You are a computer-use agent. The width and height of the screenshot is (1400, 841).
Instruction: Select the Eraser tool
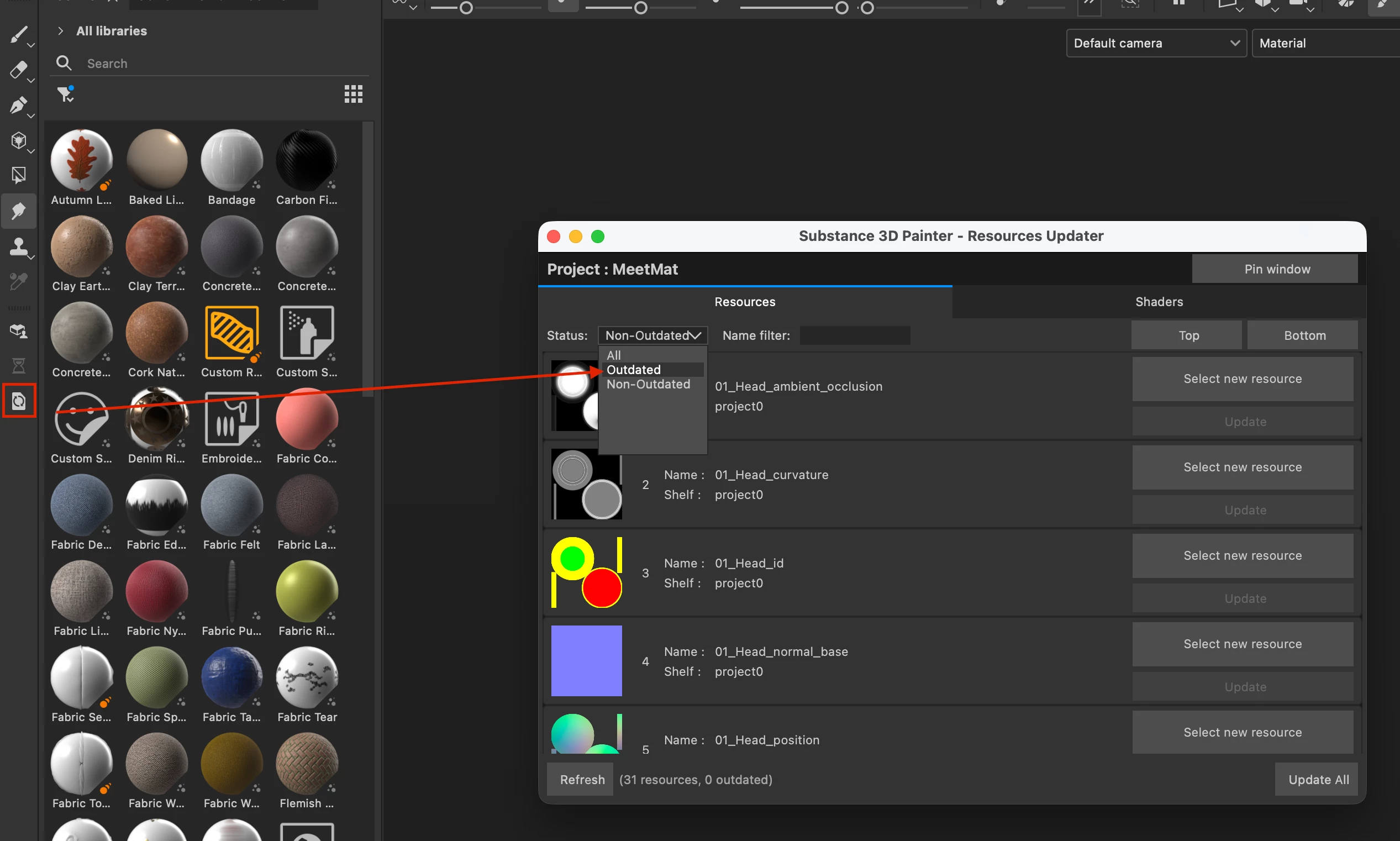tap(18, 70)
